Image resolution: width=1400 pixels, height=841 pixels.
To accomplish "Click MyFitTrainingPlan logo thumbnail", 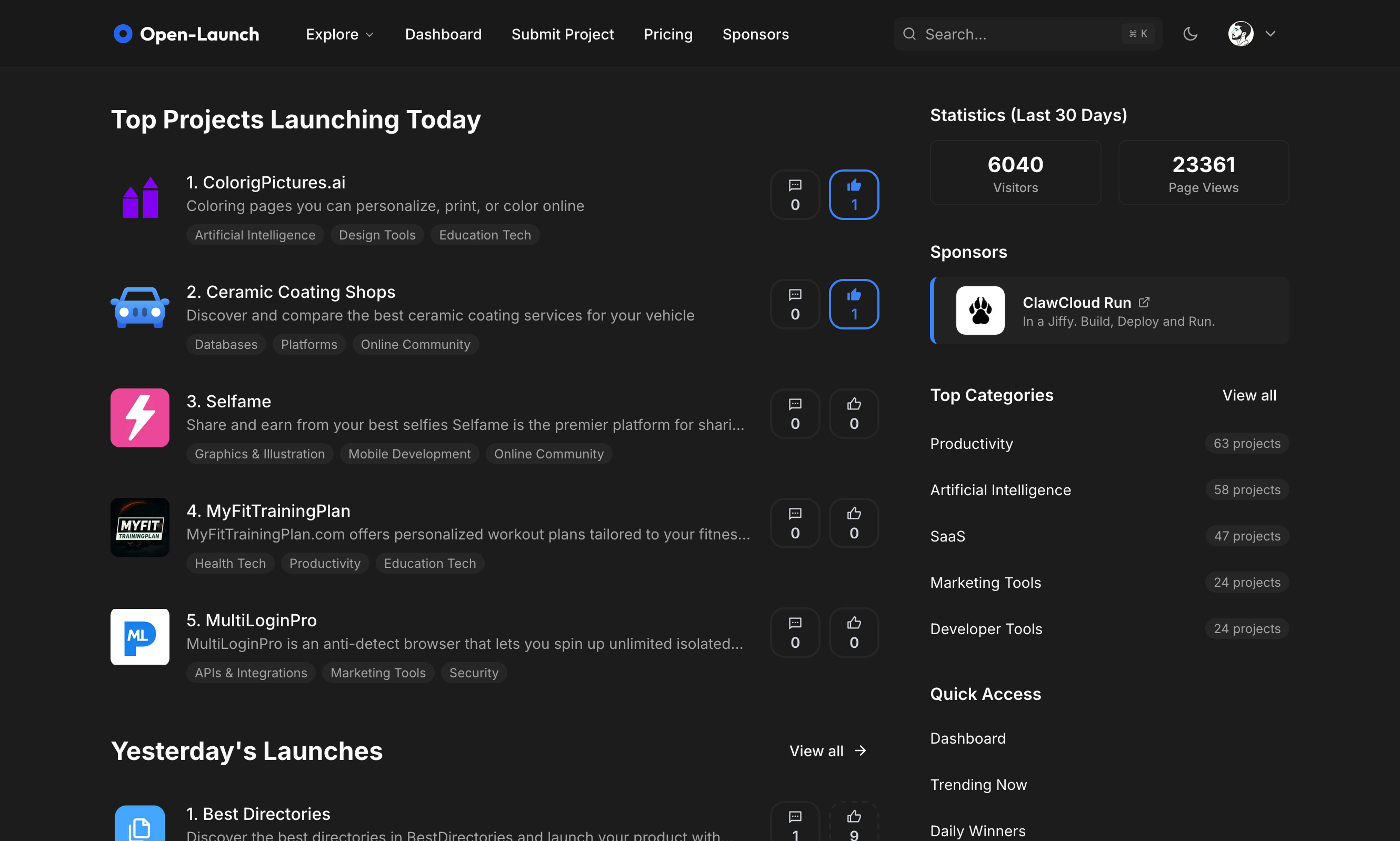I will [x=140, y=526].
